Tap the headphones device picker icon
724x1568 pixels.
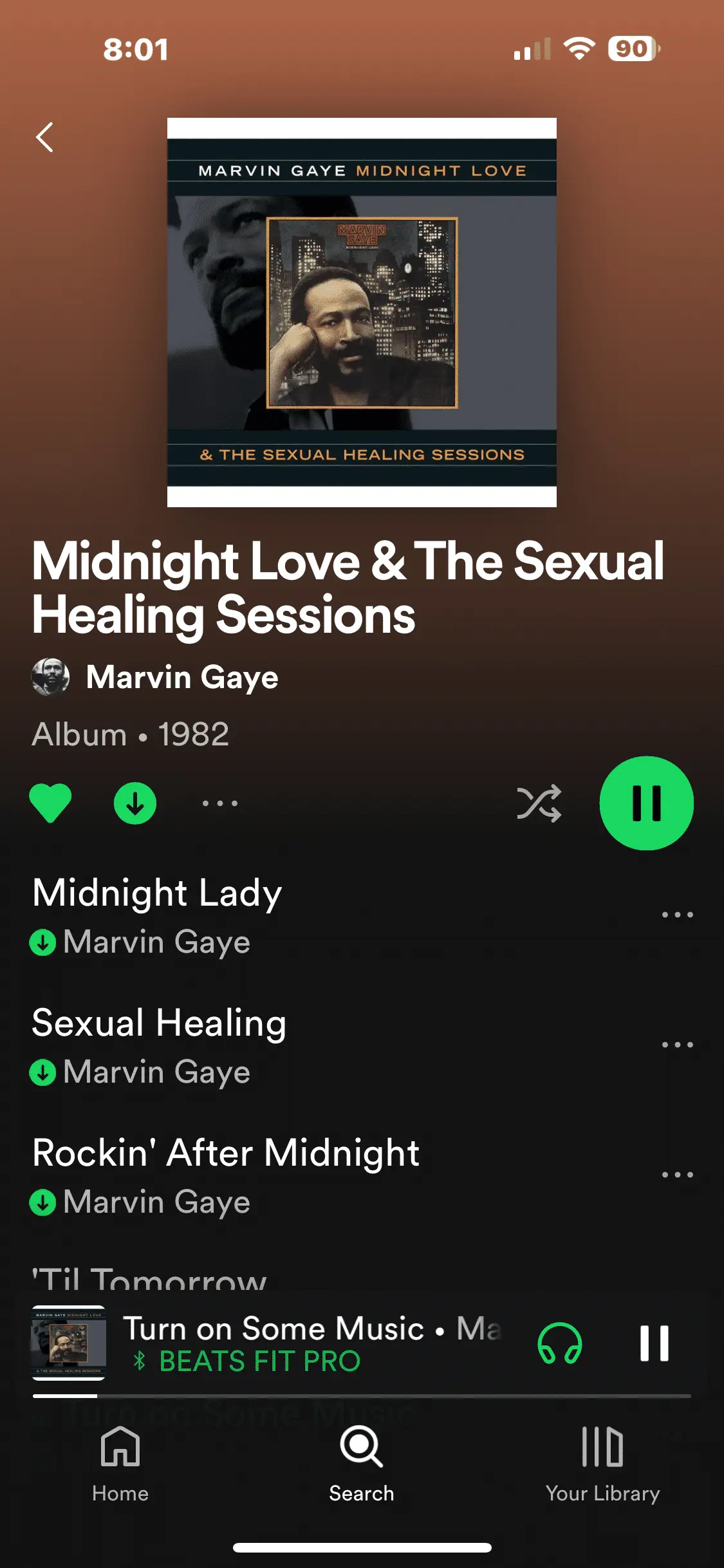(560, 1343)
